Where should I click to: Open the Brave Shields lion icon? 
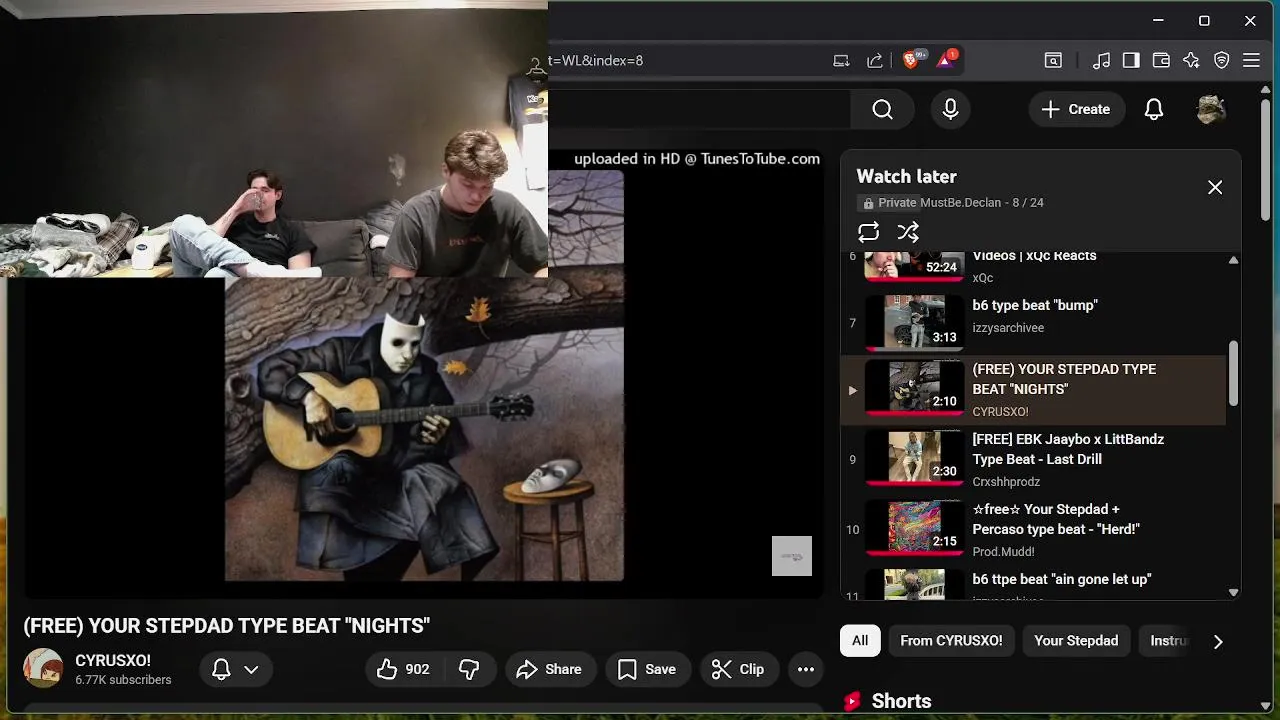pyautogui.click(x=911, y=60)
